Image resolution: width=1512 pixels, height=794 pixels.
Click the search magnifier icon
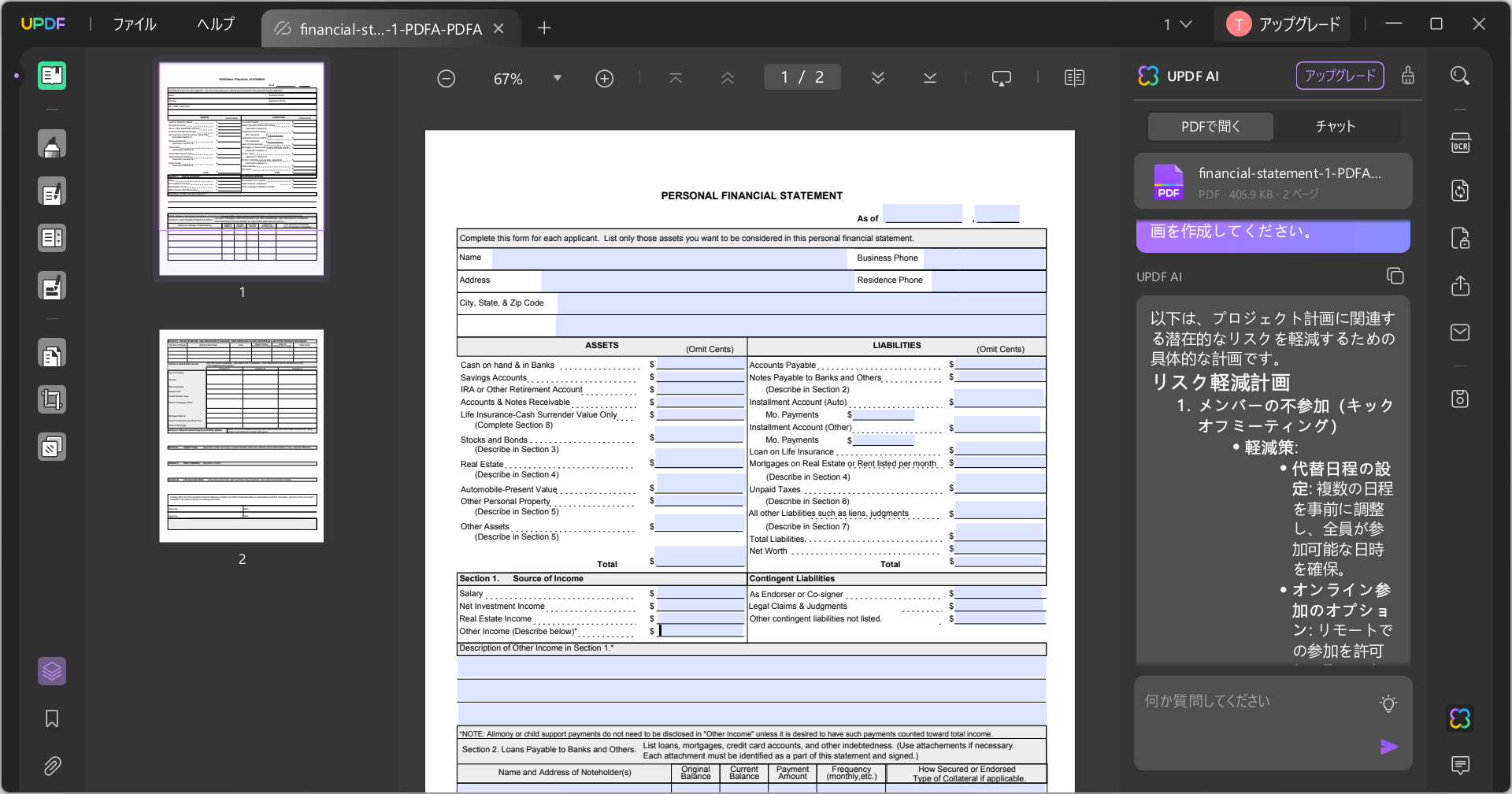[1460, 76]
